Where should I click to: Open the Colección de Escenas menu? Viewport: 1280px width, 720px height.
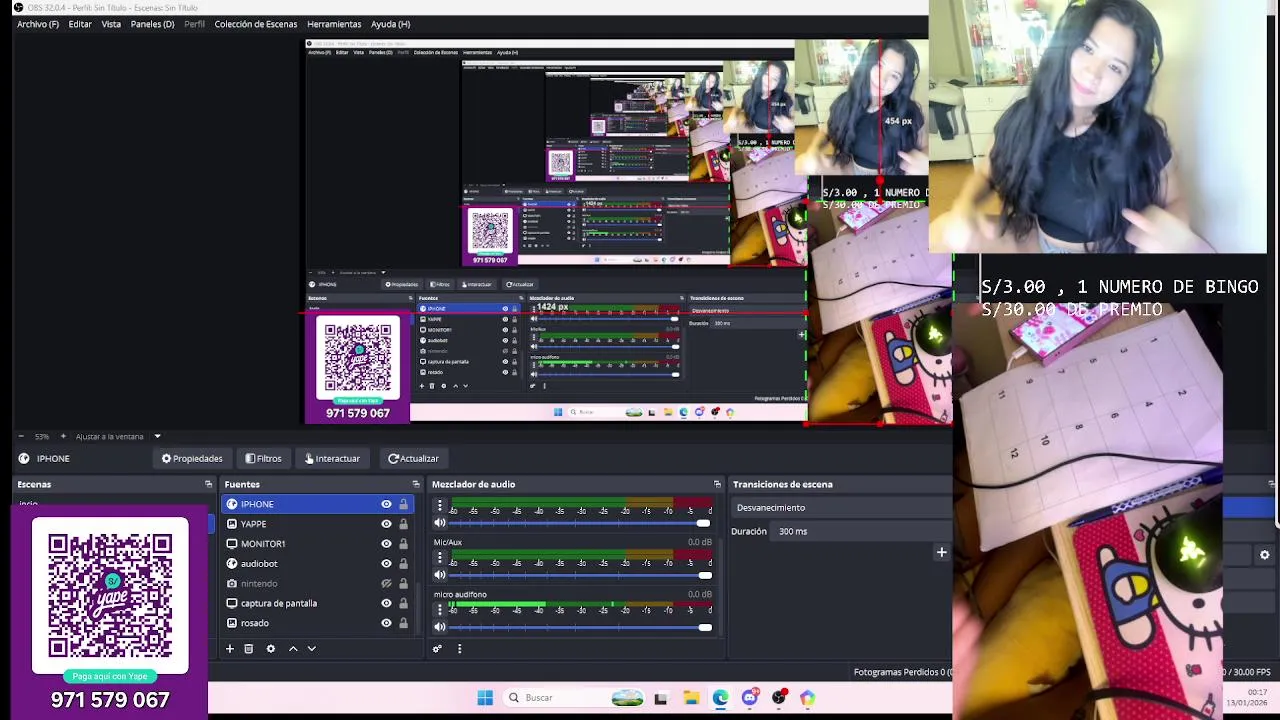point(256,24)
